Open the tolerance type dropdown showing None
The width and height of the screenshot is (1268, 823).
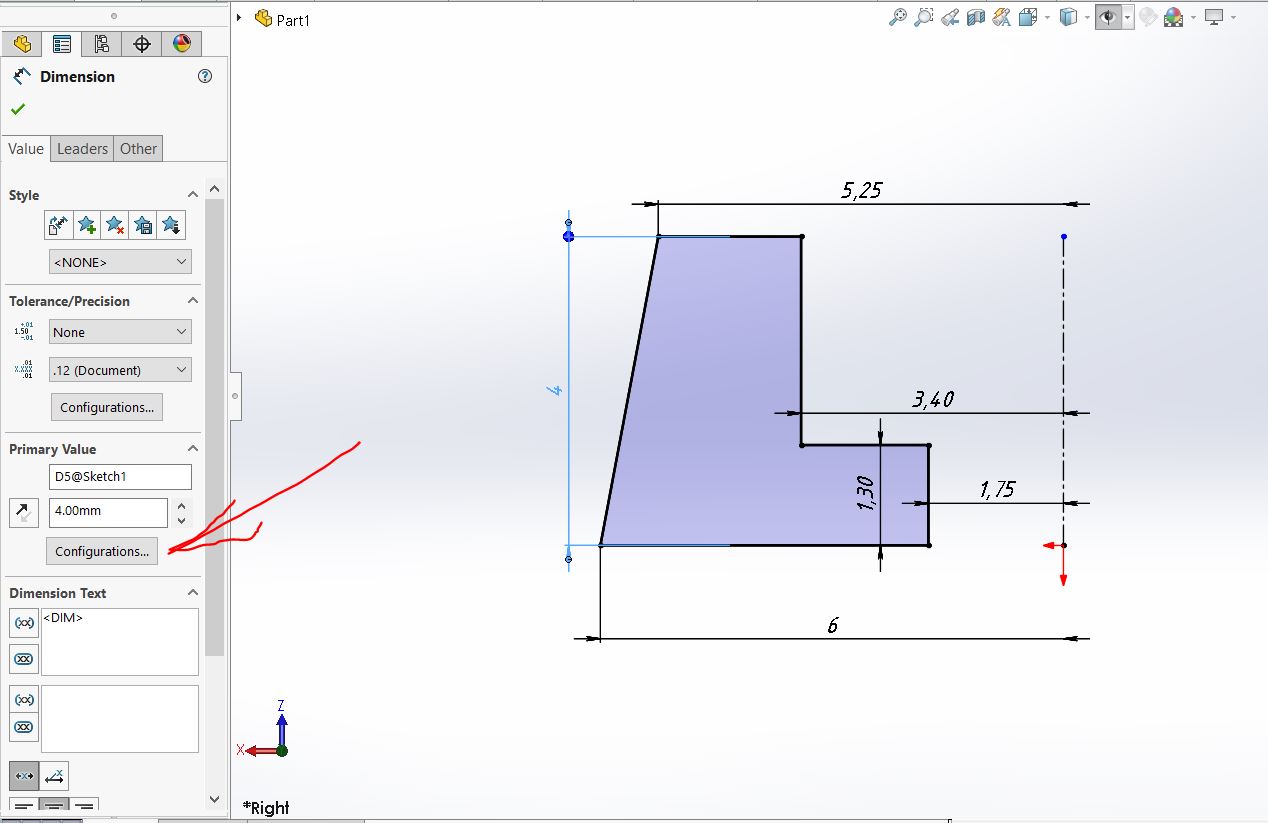click(x=120, y=332)
